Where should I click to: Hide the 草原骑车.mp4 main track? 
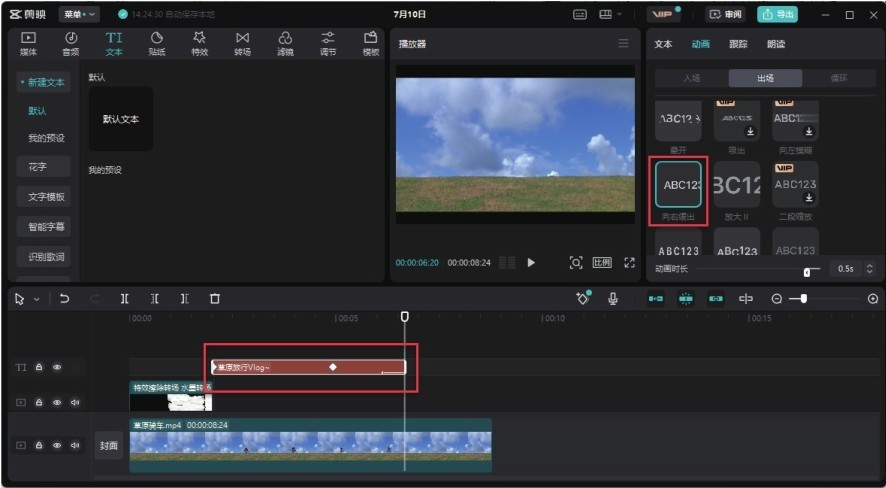[57, 446]
